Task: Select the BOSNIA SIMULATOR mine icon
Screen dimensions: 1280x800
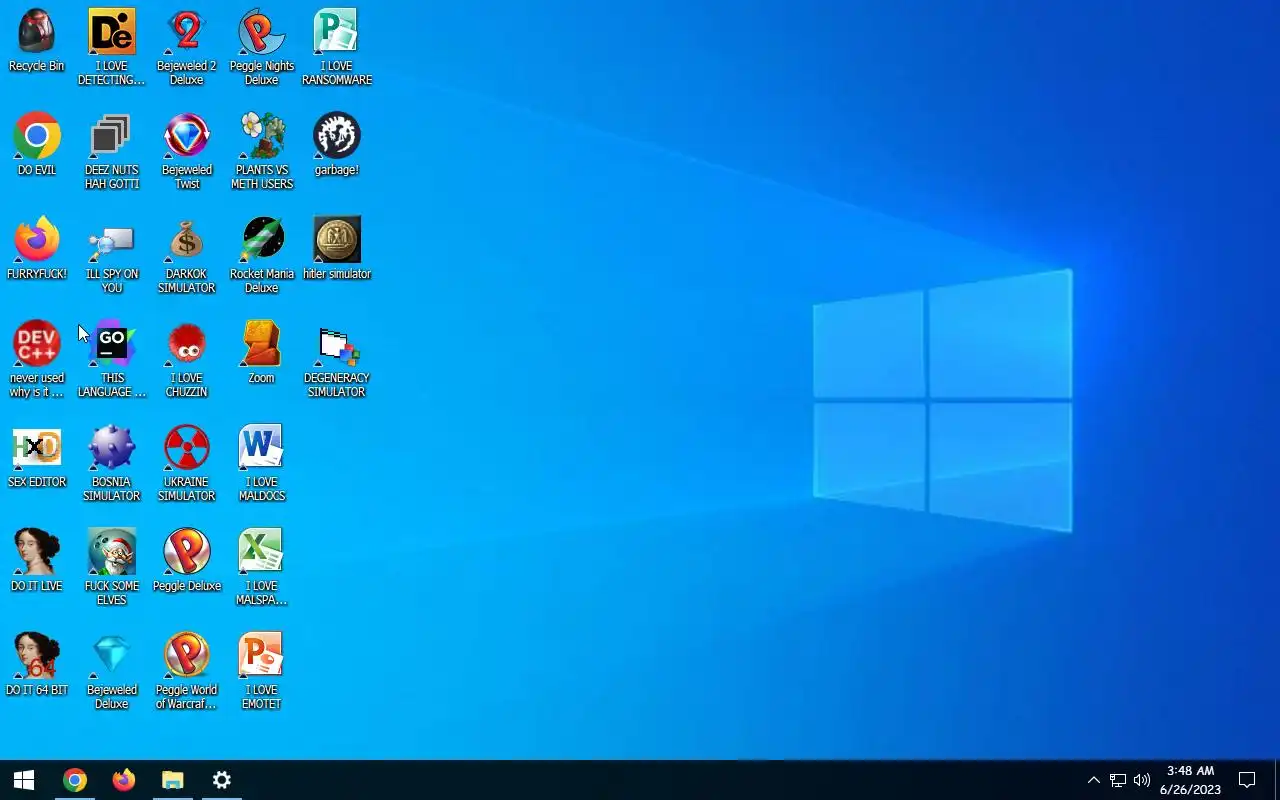Action: (x=112, y=447)
